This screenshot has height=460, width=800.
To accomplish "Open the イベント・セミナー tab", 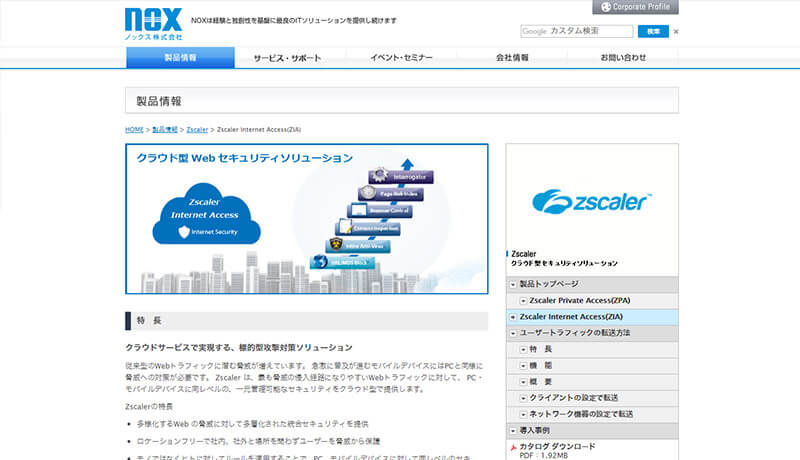I will pyautogui.click(x=401, y=58).
